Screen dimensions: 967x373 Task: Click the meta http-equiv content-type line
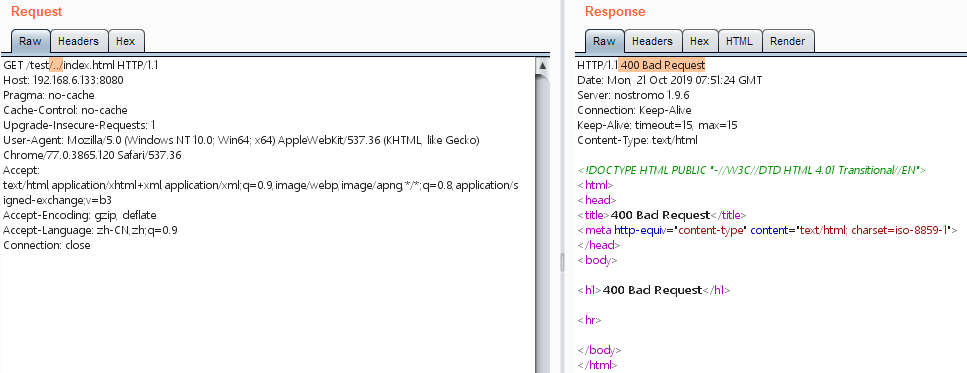point(767,230)
